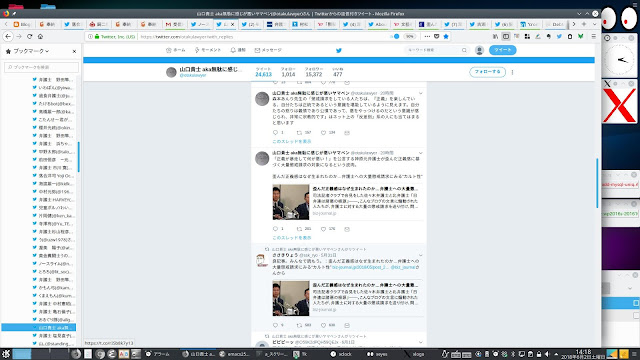Select highlighted 山口貴士 bookmark row

click(x=38, y=327)
